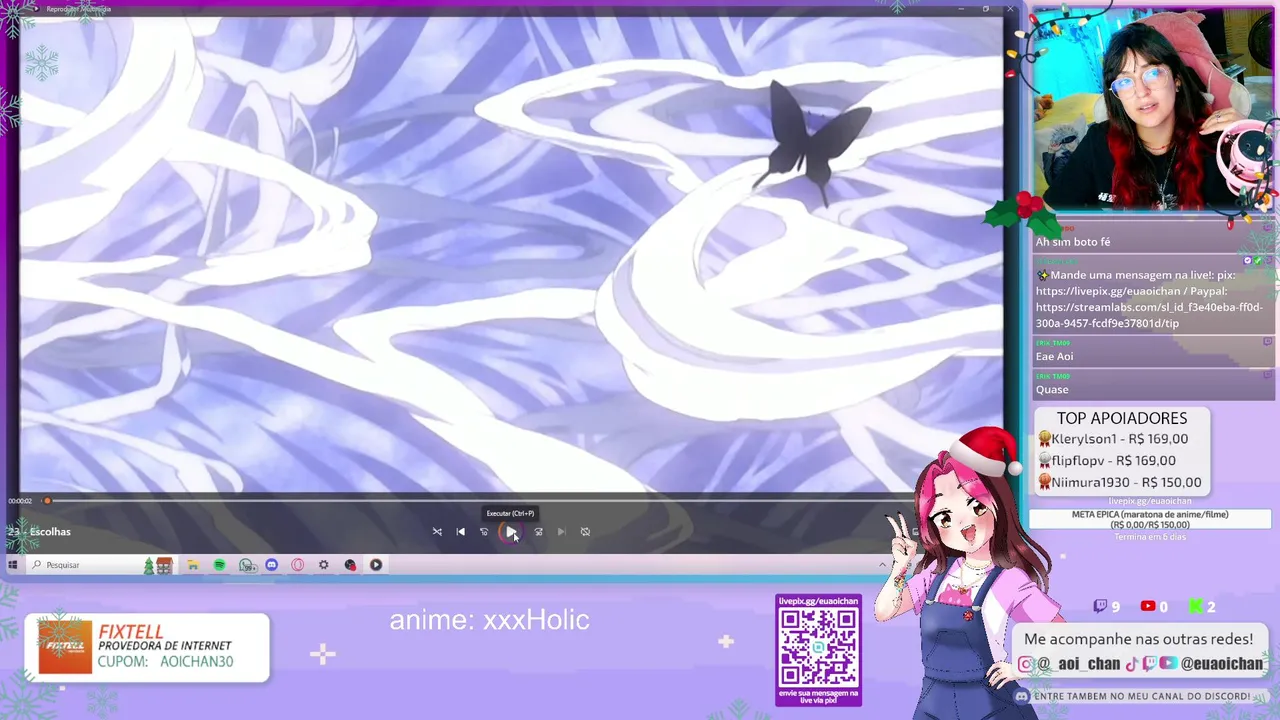Viewport: 1280px width, 720px height.
Task: Click the FIXTELL logo in sponsor banner
Action: coord(64,647)
